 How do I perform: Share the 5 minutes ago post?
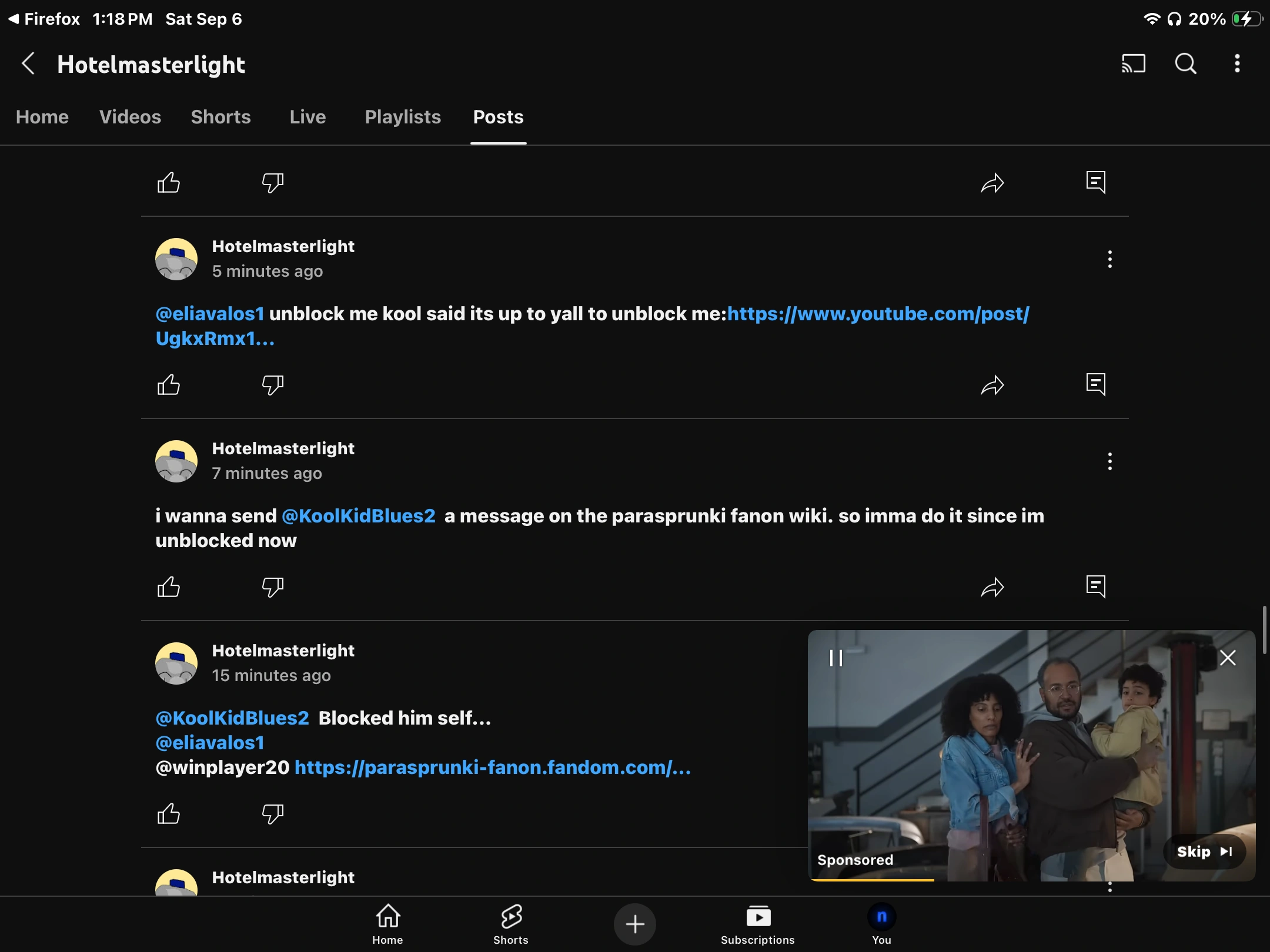992,385
